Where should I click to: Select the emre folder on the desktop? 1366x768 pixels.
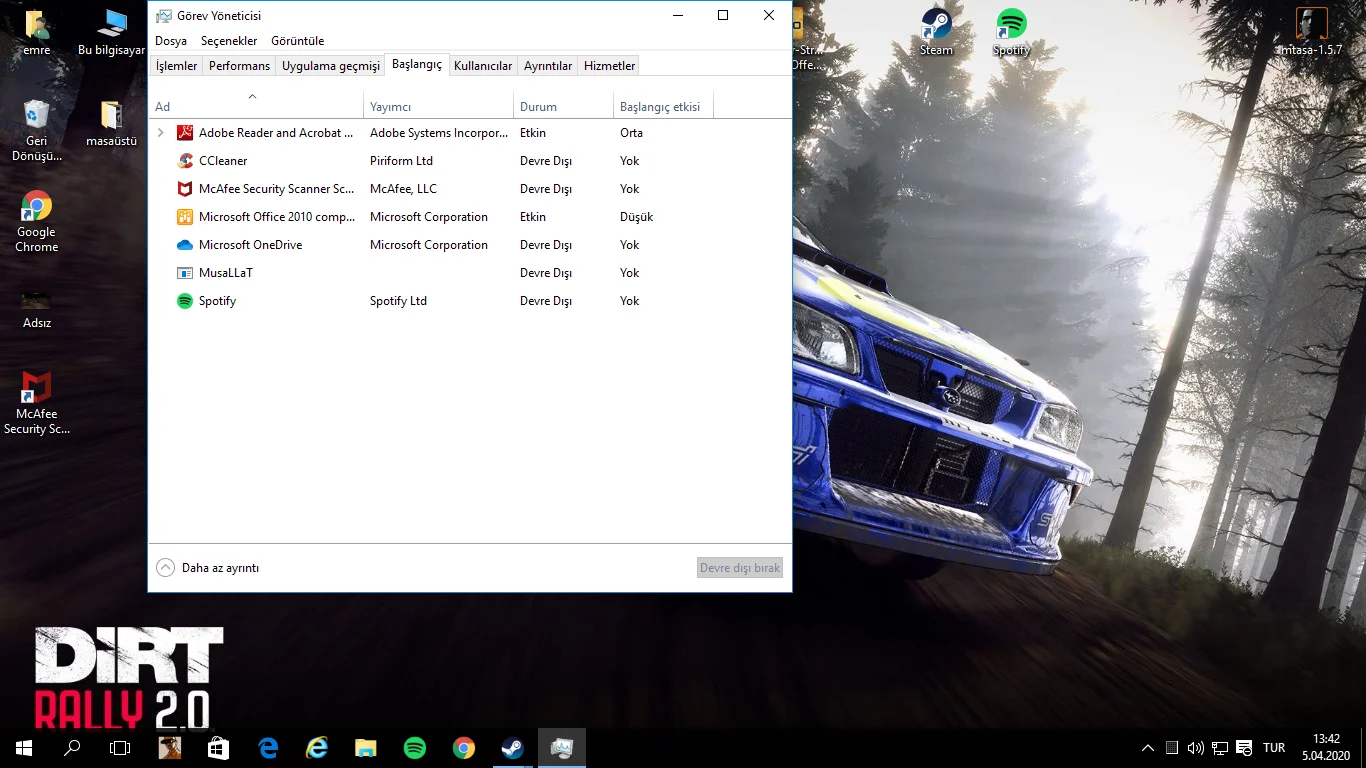pos(37,32)
